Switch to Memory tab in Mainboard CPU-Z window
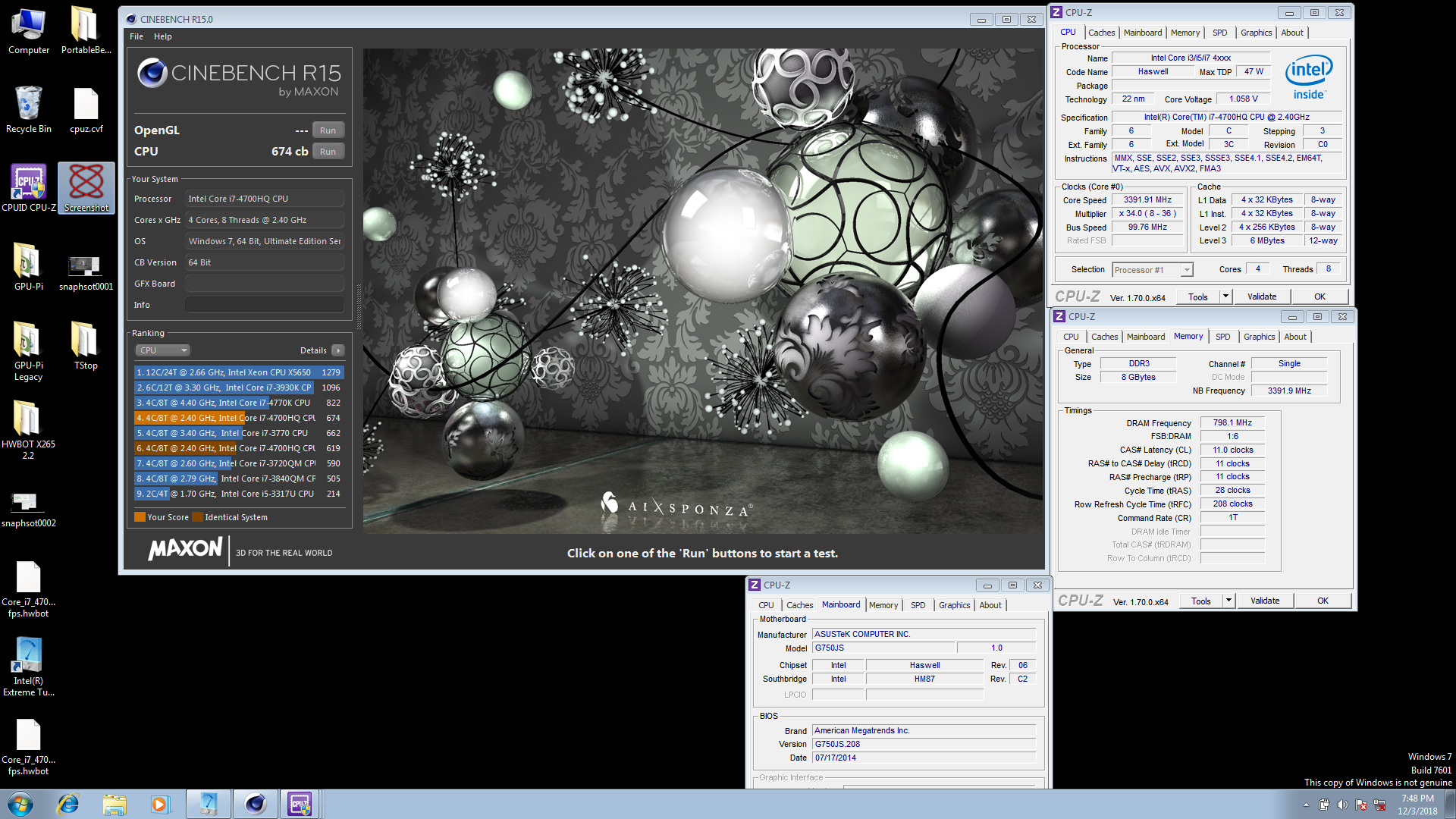Viewport: 1456px width, 819px height. pyautogui.click(x=883, y=605)
